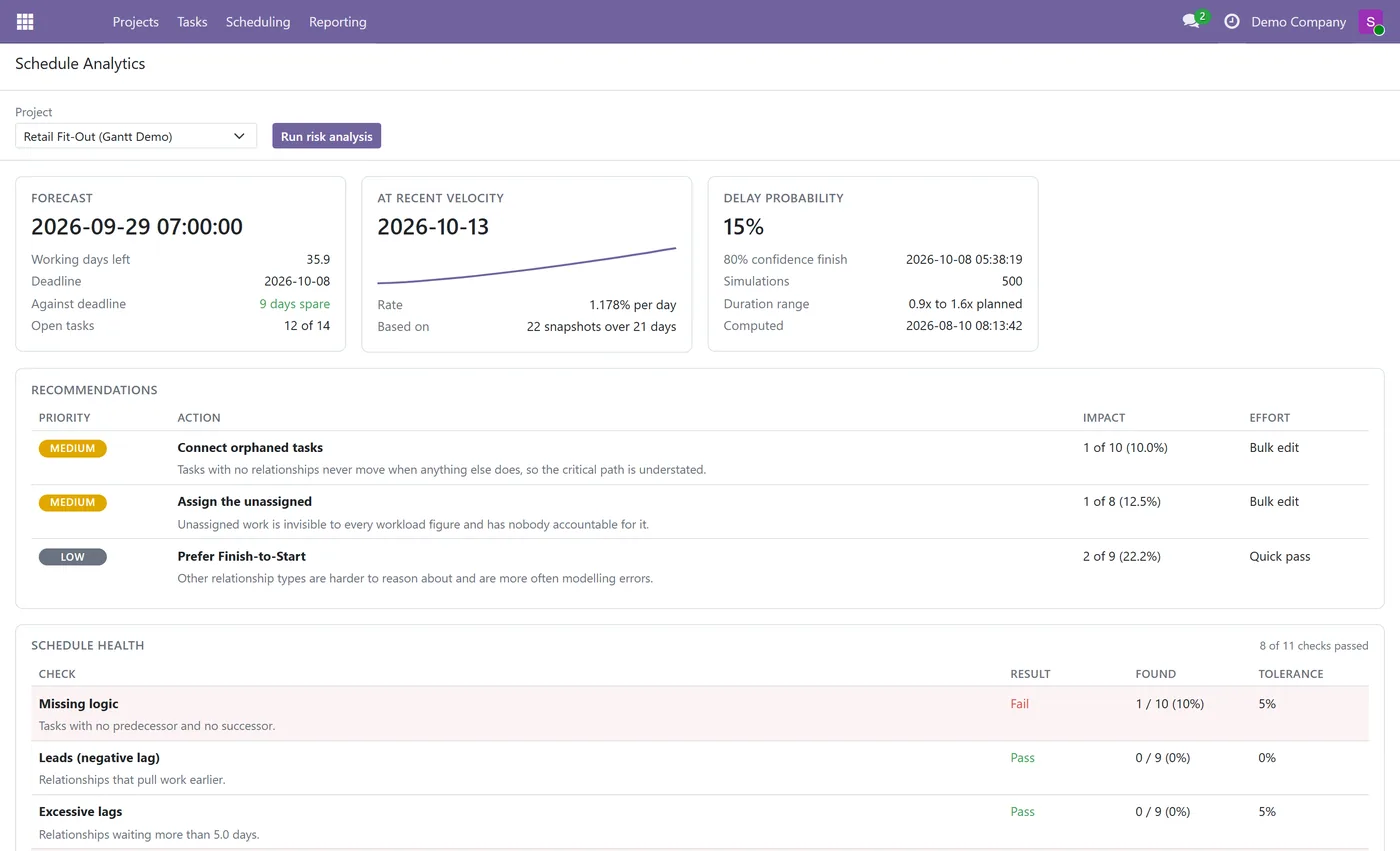
Task: Click the 8 of 11 checks passed summary
Action: point(1314,646)
